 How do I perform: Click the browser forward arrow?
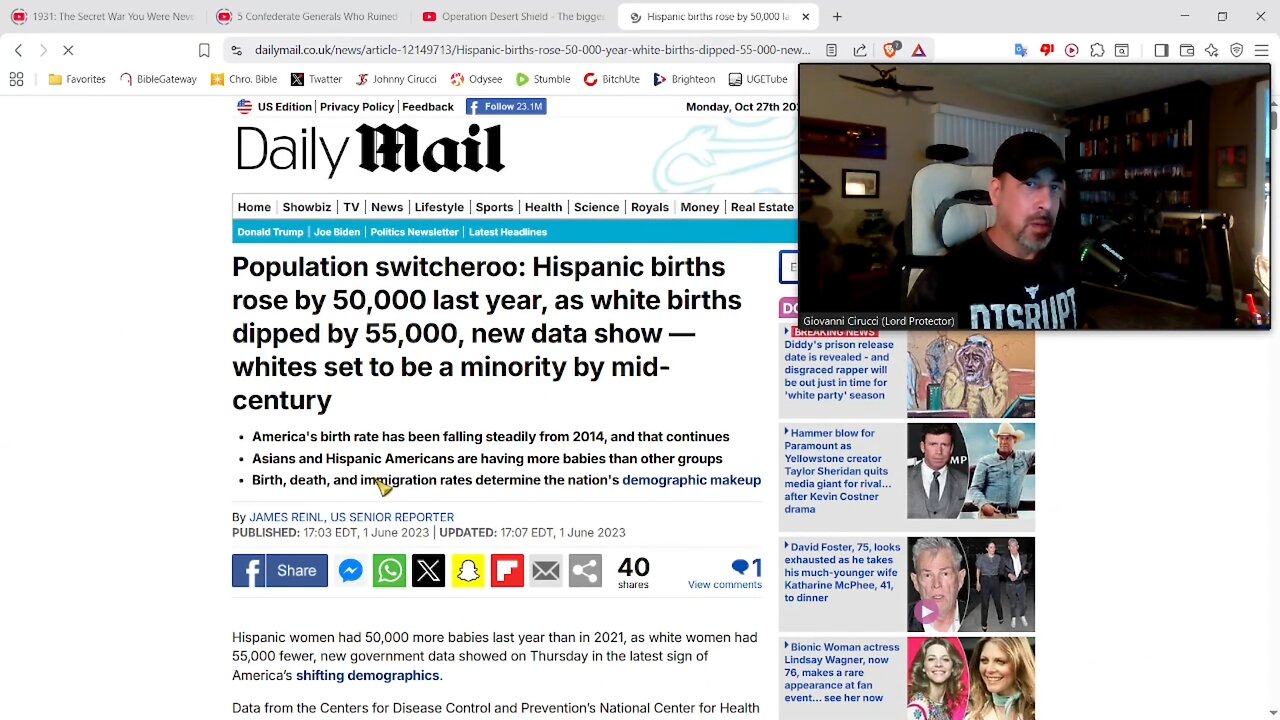tap(43, 50)
